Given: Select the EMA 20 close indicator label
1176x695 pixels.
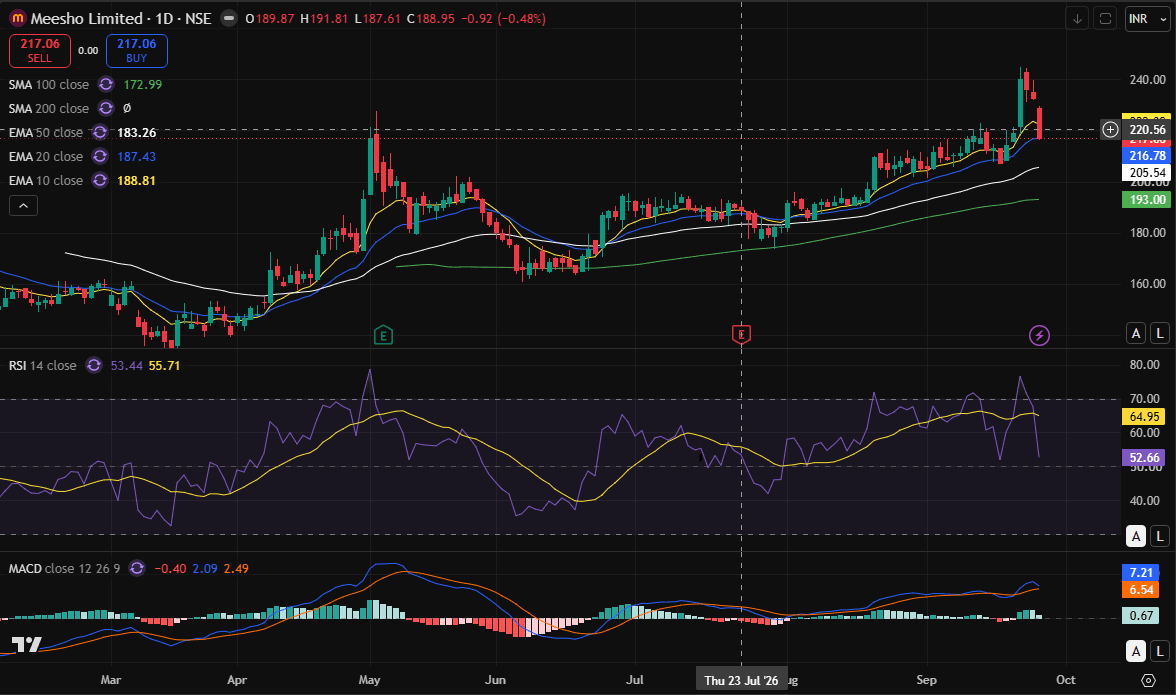Looking at the screenshot, I should point(46,157).
